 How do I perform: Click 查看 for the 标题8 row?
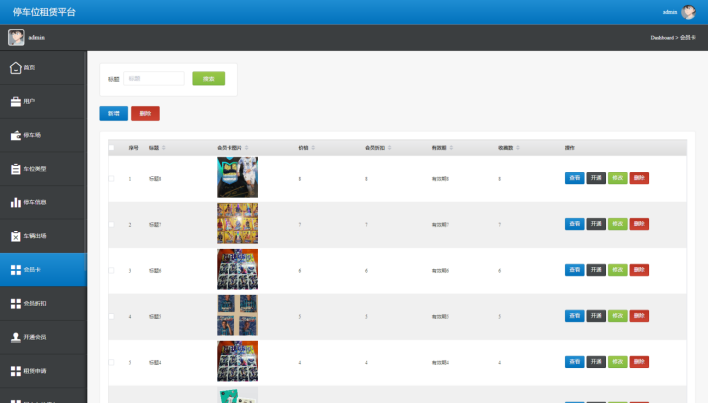pyautogui.click(x=574, y=178)
